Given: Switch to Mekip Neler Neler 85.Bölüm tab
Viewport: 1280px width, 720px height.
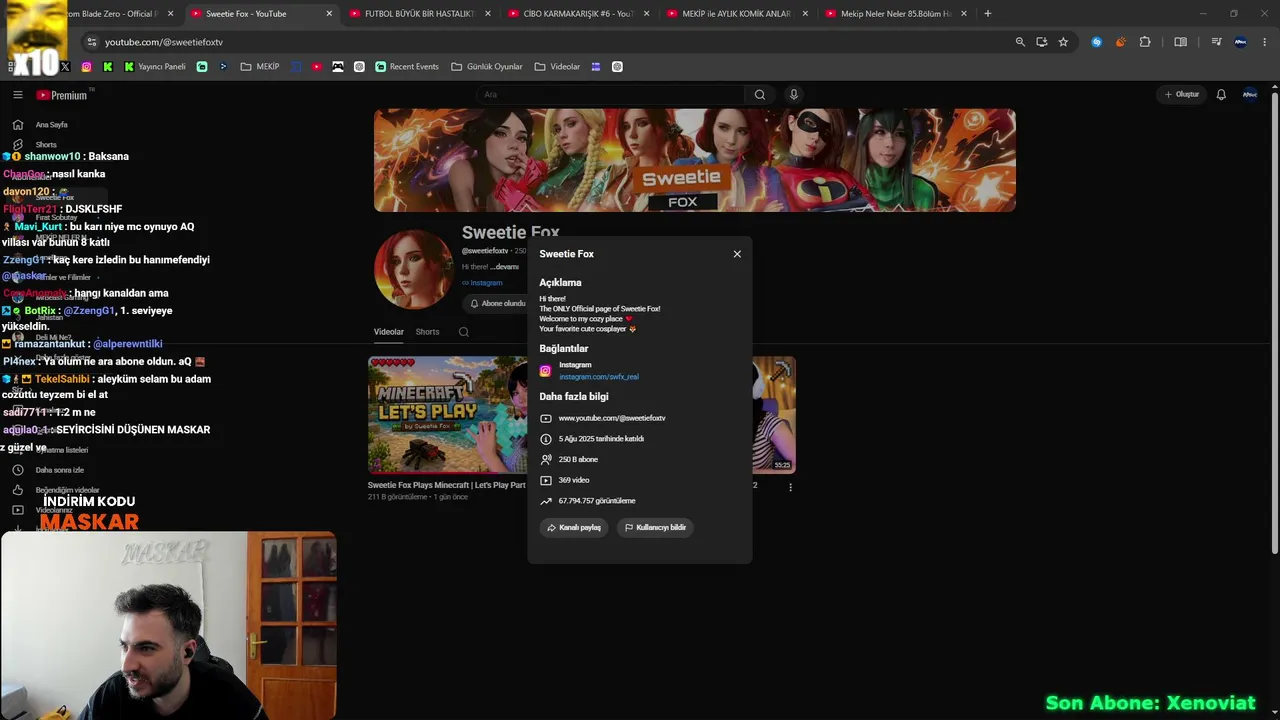Looking at the screenshot, I should [x=895, y=14].
